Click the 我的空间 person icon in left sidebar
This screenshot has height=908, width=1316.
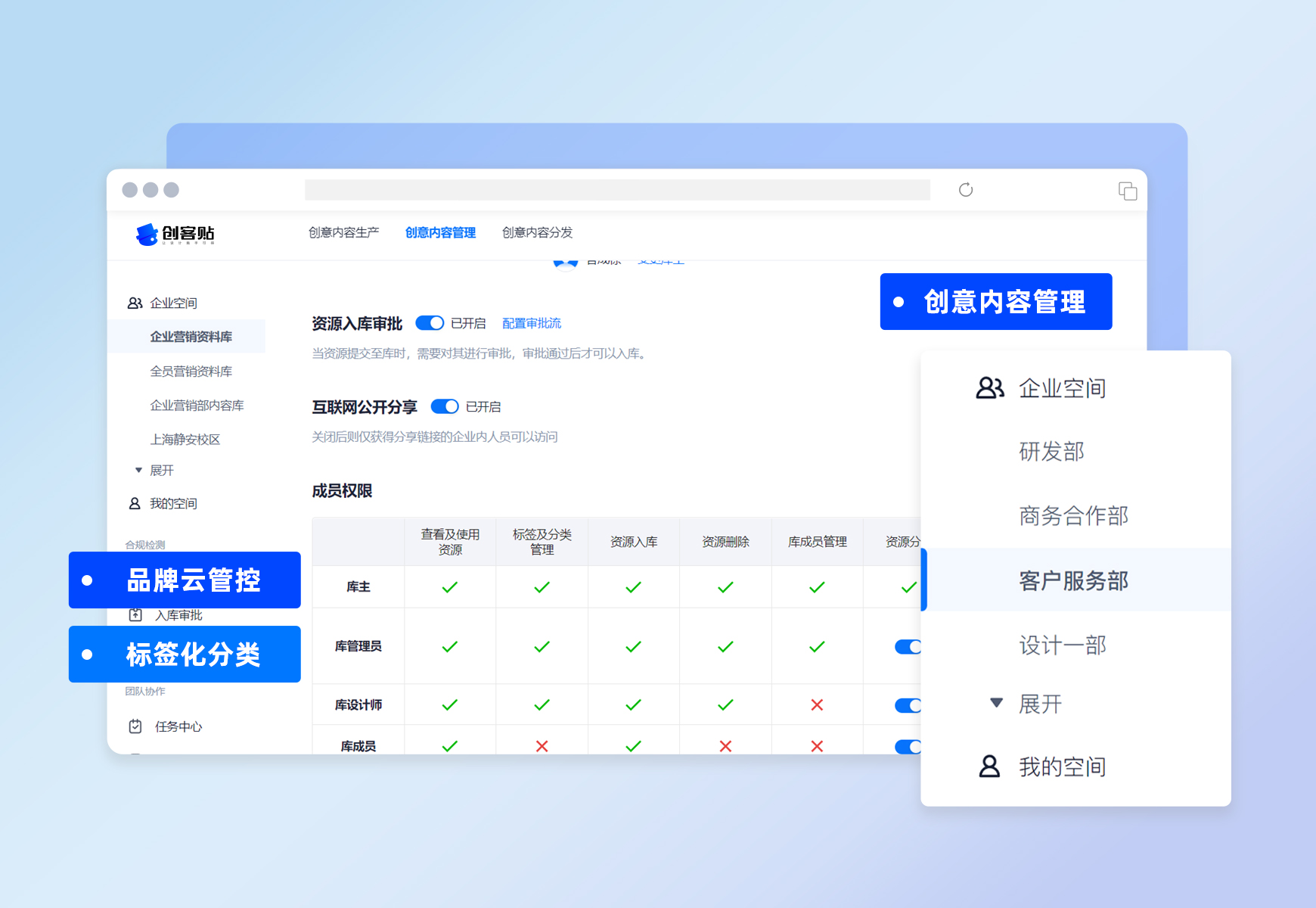click(135, 503)
